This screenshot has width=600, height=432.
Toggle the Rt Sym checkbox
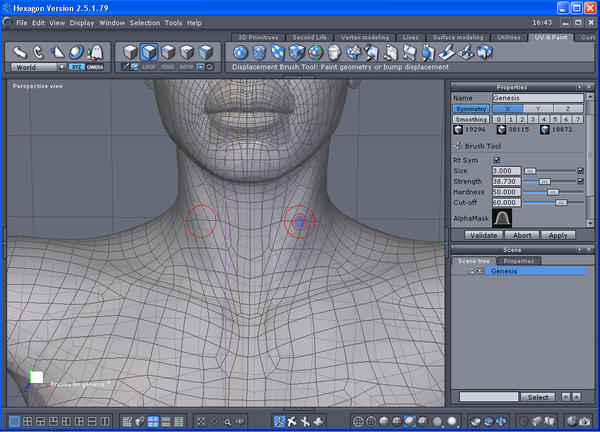(497, 160)
